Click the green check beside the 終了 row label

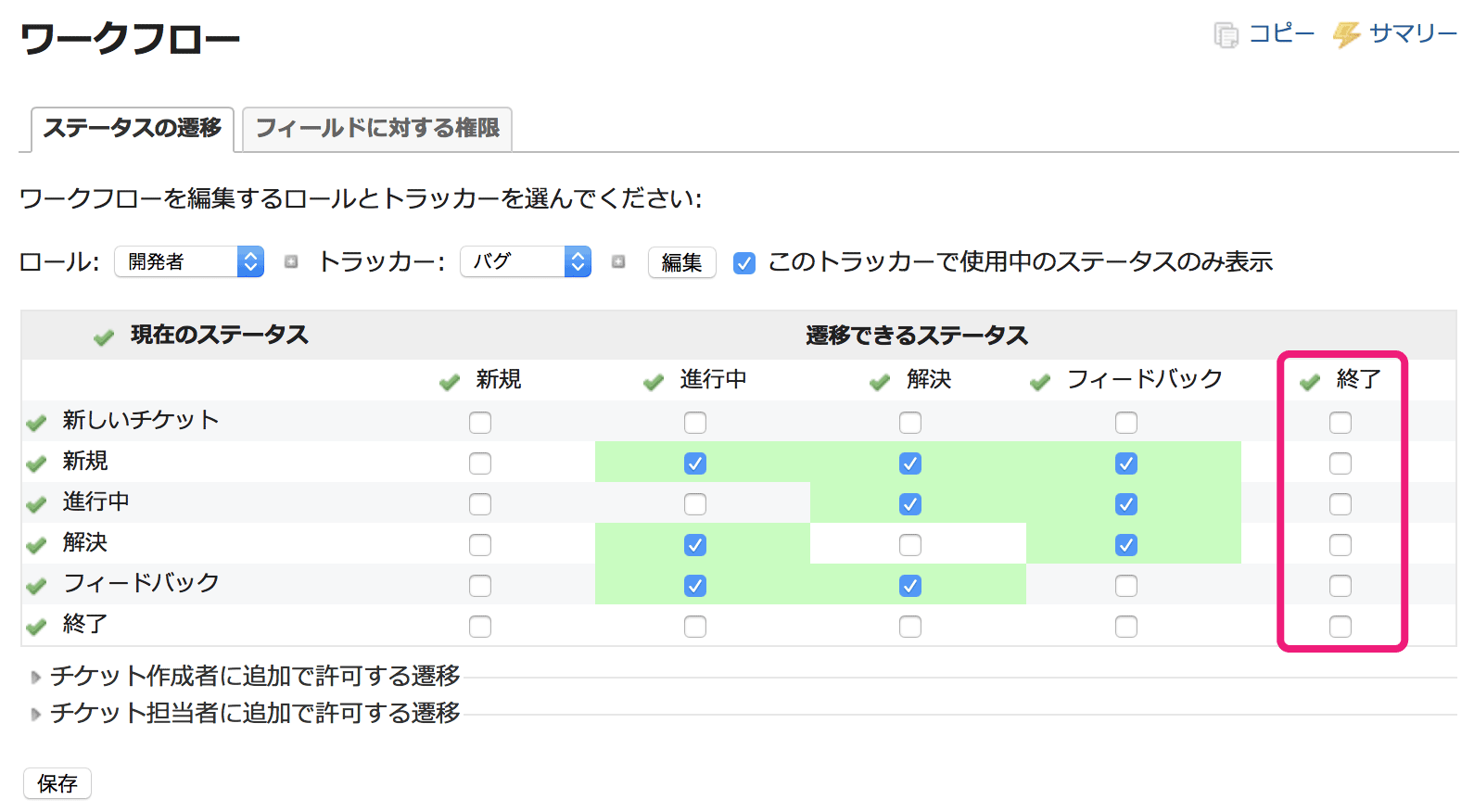click(36, 627)
